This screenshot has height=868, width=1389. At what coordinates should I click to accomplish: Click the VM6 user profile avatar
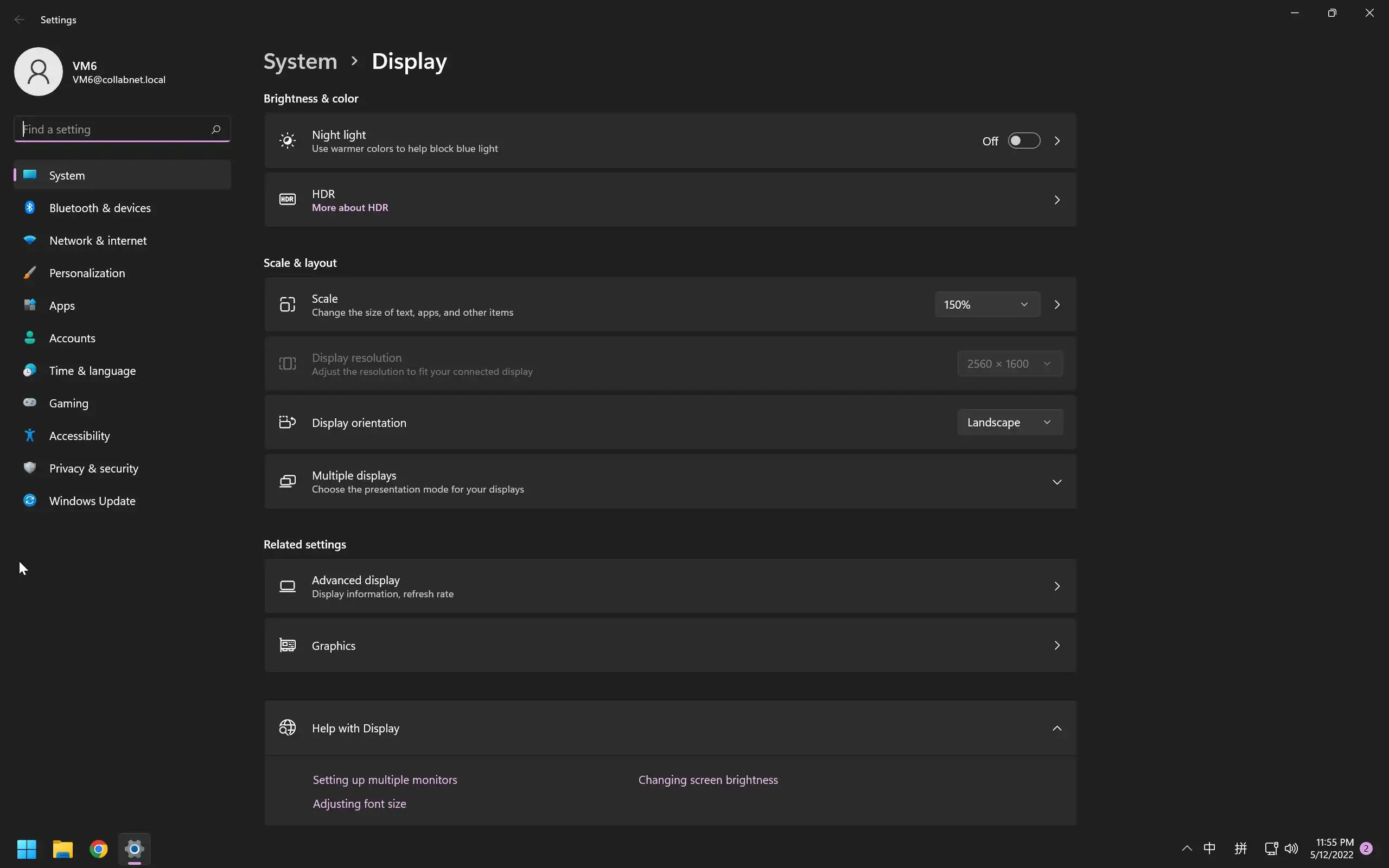[x=39, y=72]
